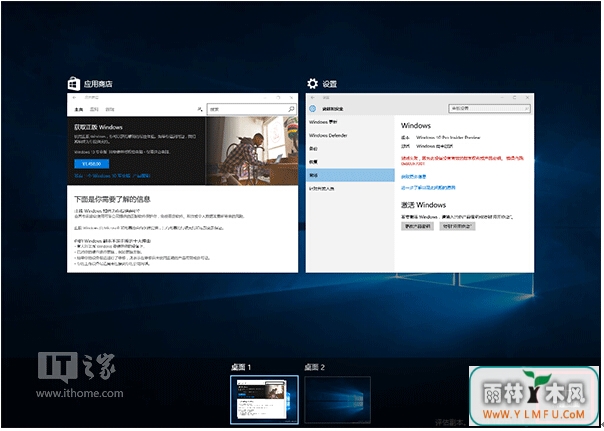Select highlighted 激活 item in Settings sidebar
The height and width of the screenshot is (431, 604).
(x=350, y=175)
